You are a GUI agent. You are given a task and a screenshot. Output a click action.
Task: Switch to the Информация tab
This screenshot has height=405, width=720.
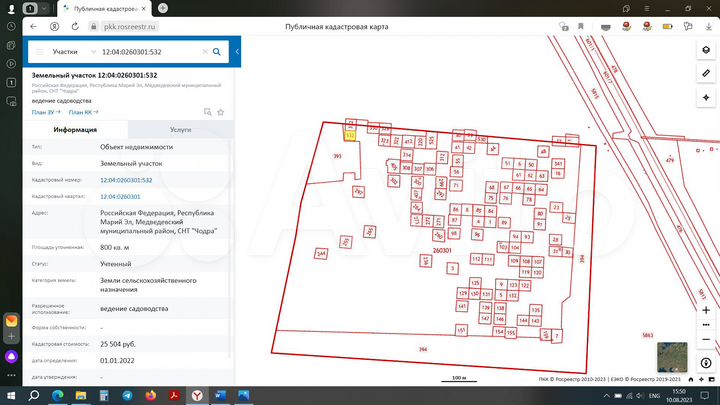[x=75, y=129]
